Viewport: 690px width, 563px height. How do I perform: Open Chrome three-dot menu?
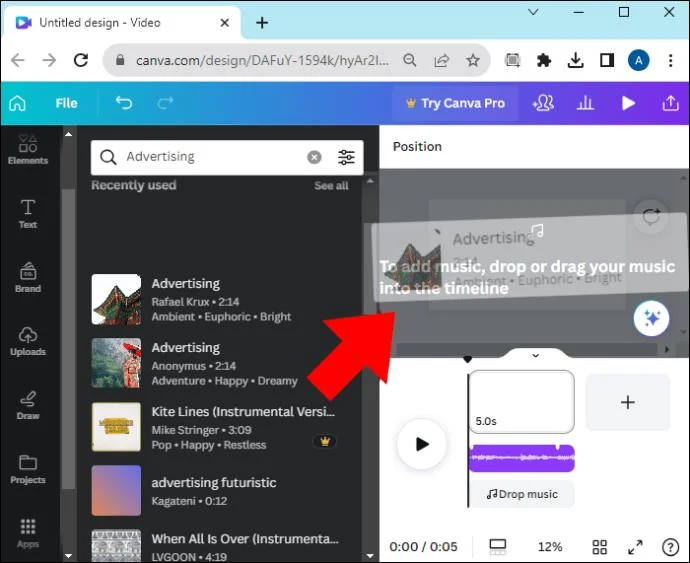tap(670, 60)
